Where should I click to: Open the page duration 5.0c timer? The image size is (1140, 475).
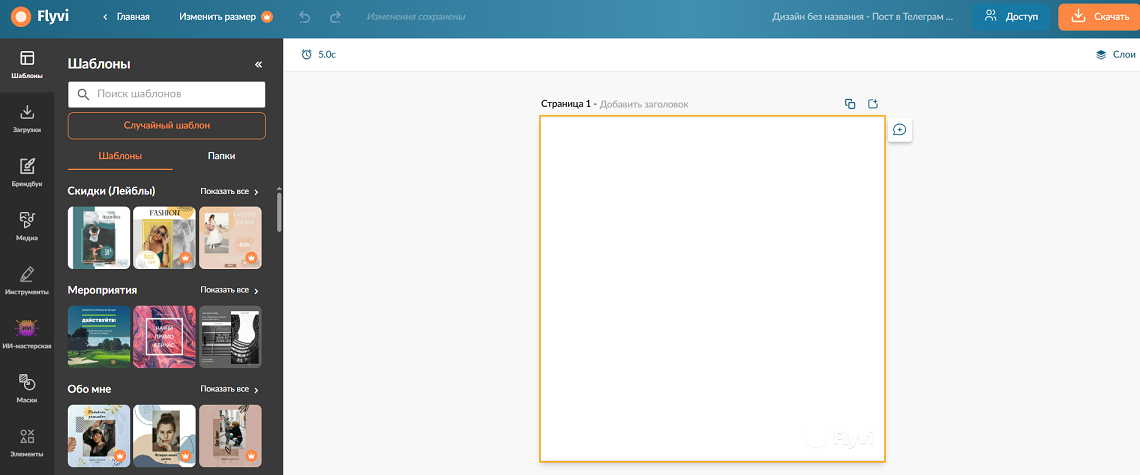318,55
